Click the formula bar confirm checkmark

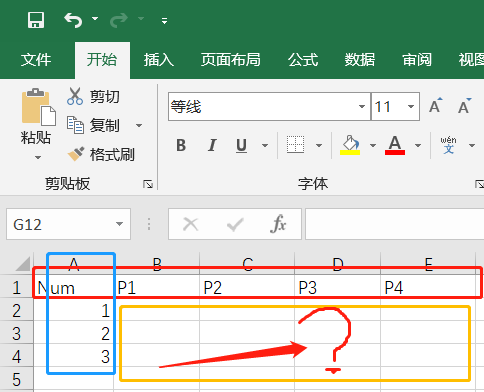pyautogui.click(x=235, y=224)
